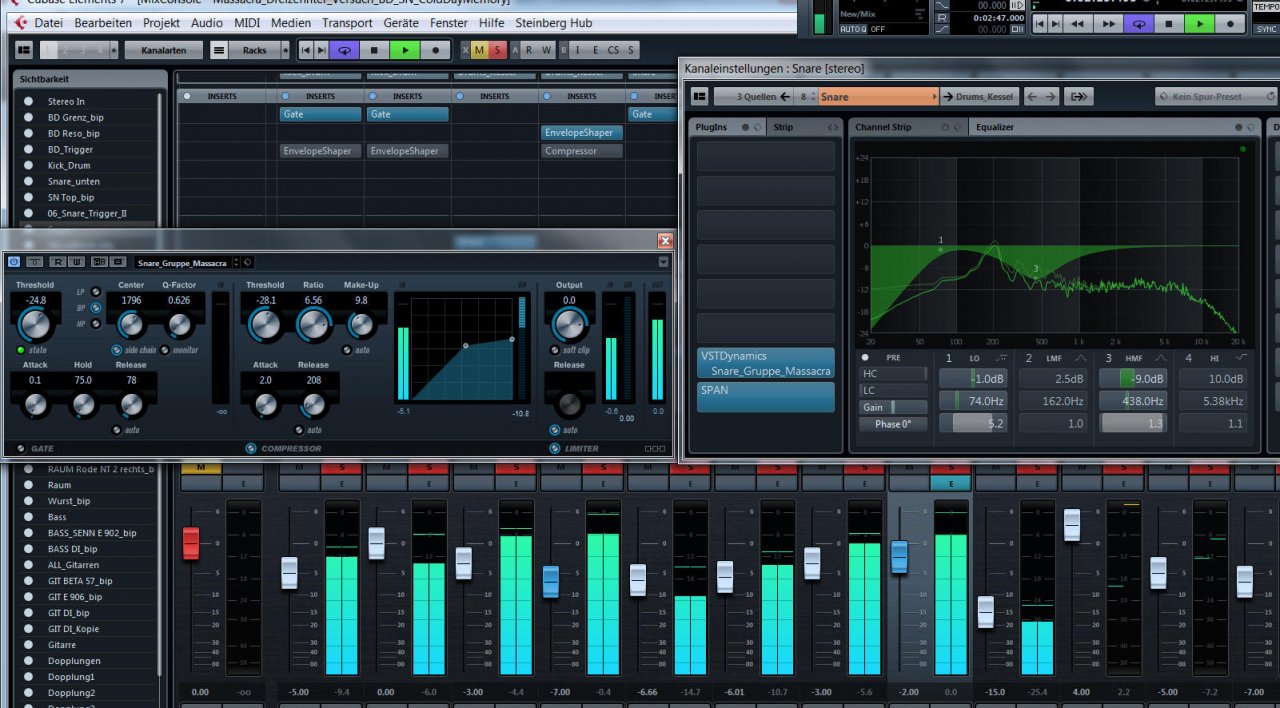Image resolution: width=1280 pixels, height=708 pixels.
Task: Go to previous marker in MixConsole transport
Action: [x=306, y=49]
